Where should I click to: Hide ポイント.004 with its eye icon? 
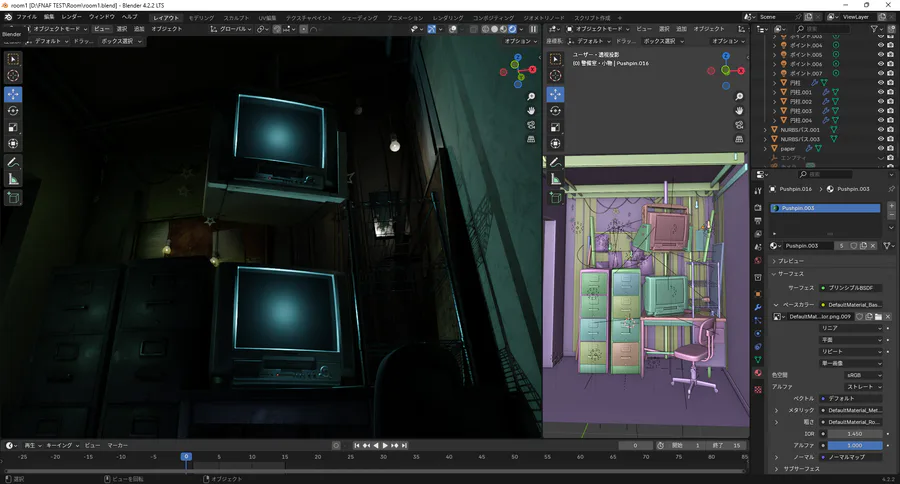coord(880,45)
